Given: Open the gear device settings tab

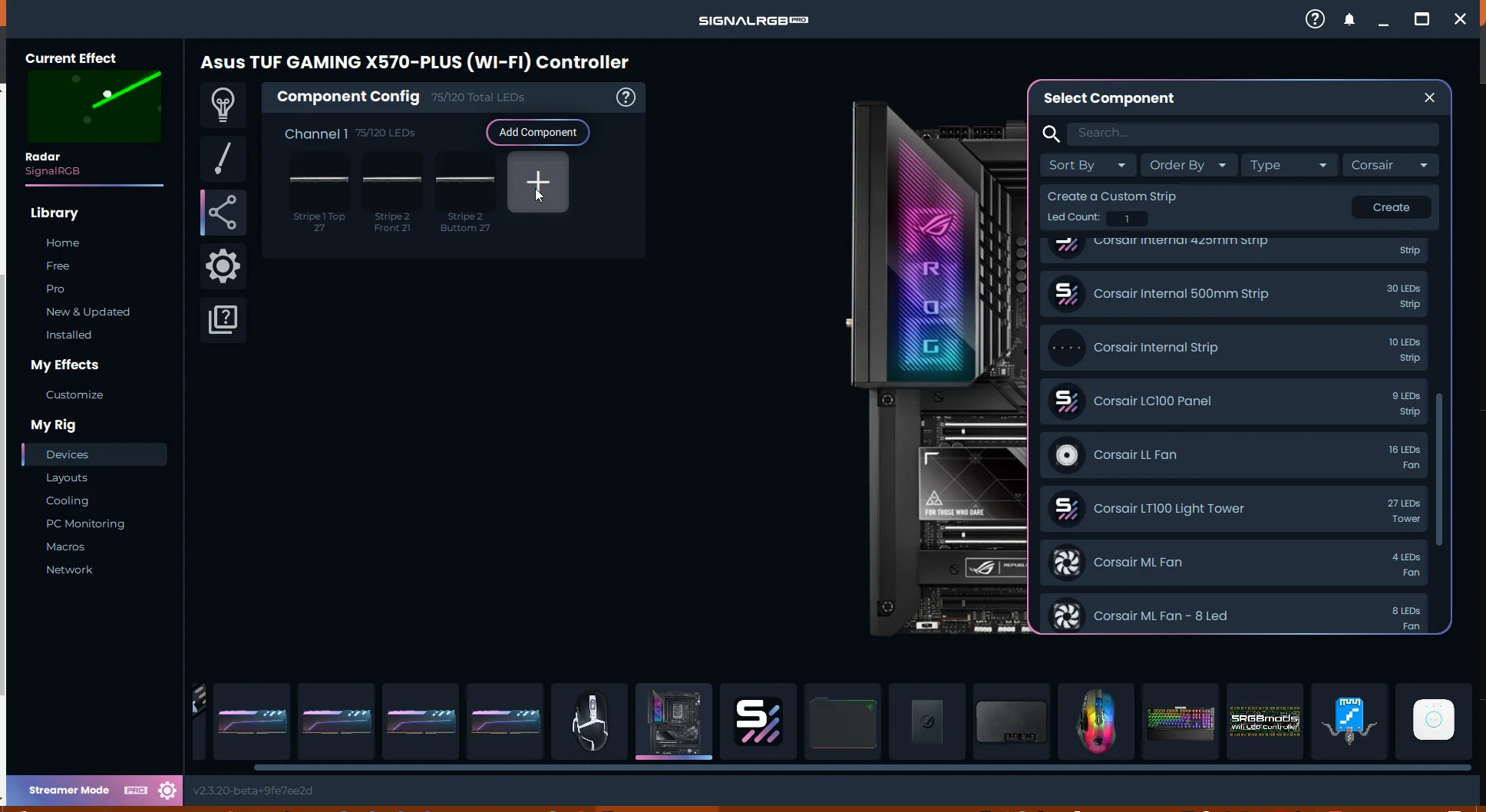Looking at the screenshot, I should (x=223, y=266).
